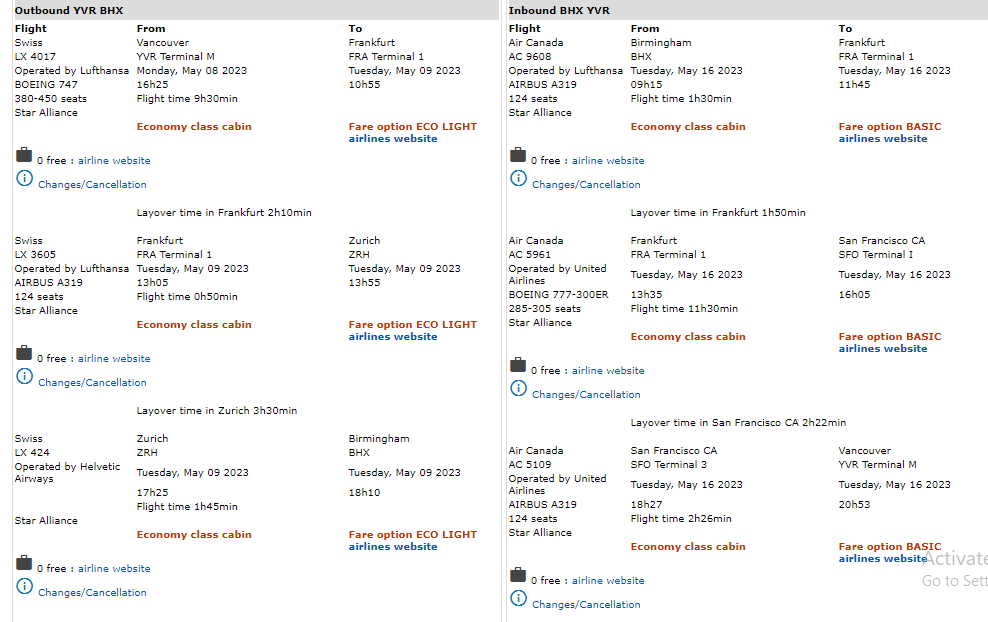Viewport: 988px width, 622px height.
Task: Click the Outbound YVR BHX section header
Action: (69, 10)
